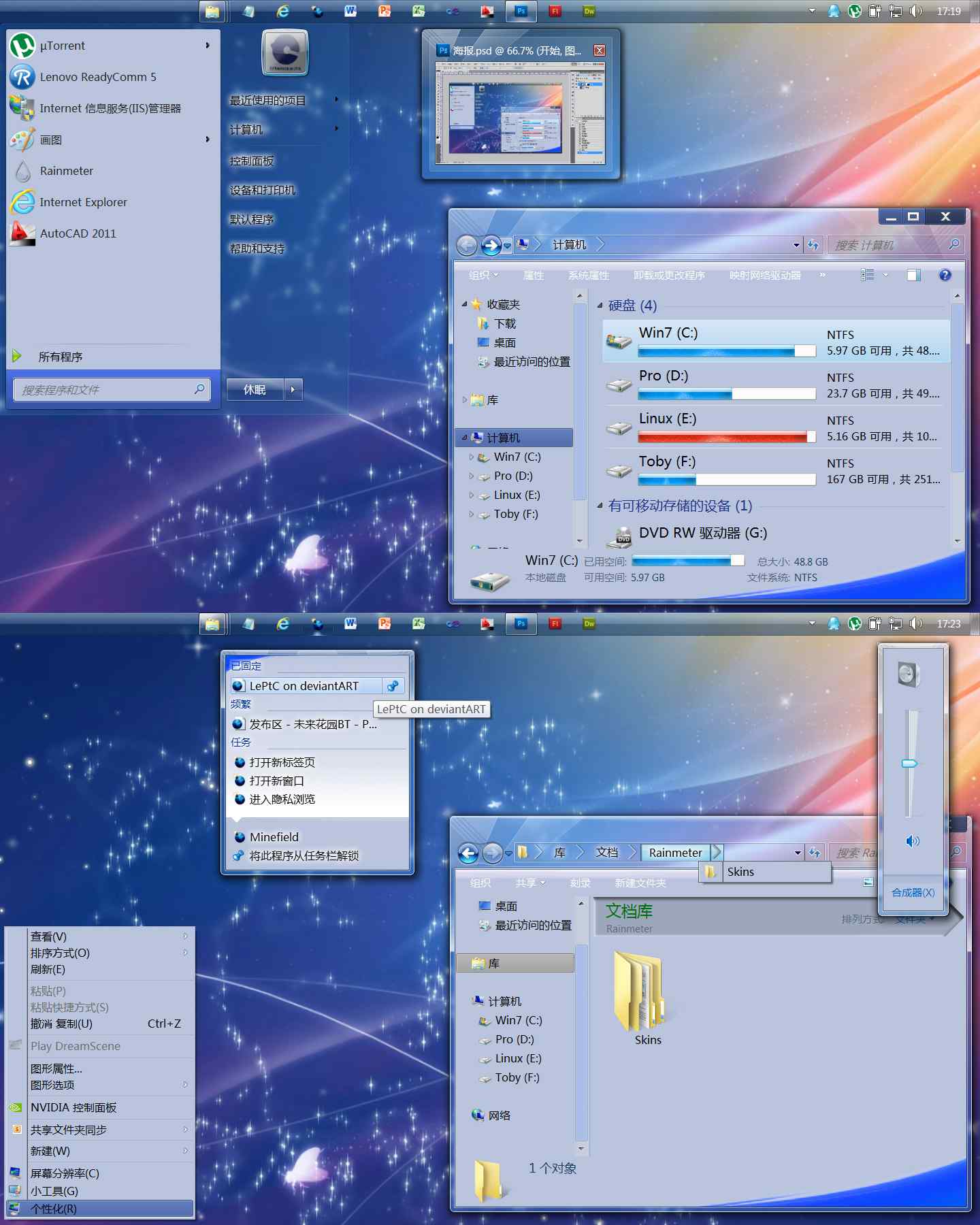Go back in the 计算机 Explorer window

467,245
